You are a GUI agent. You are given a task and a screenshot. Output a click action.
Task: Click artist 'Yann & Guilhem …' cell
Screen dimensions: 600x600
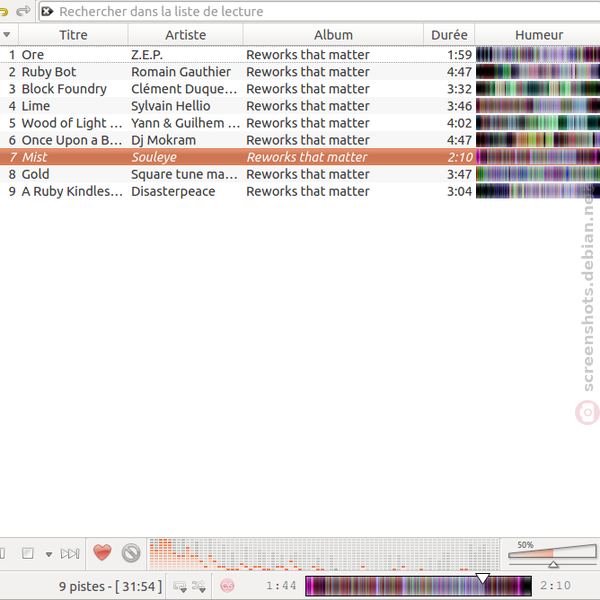point(186,123)
